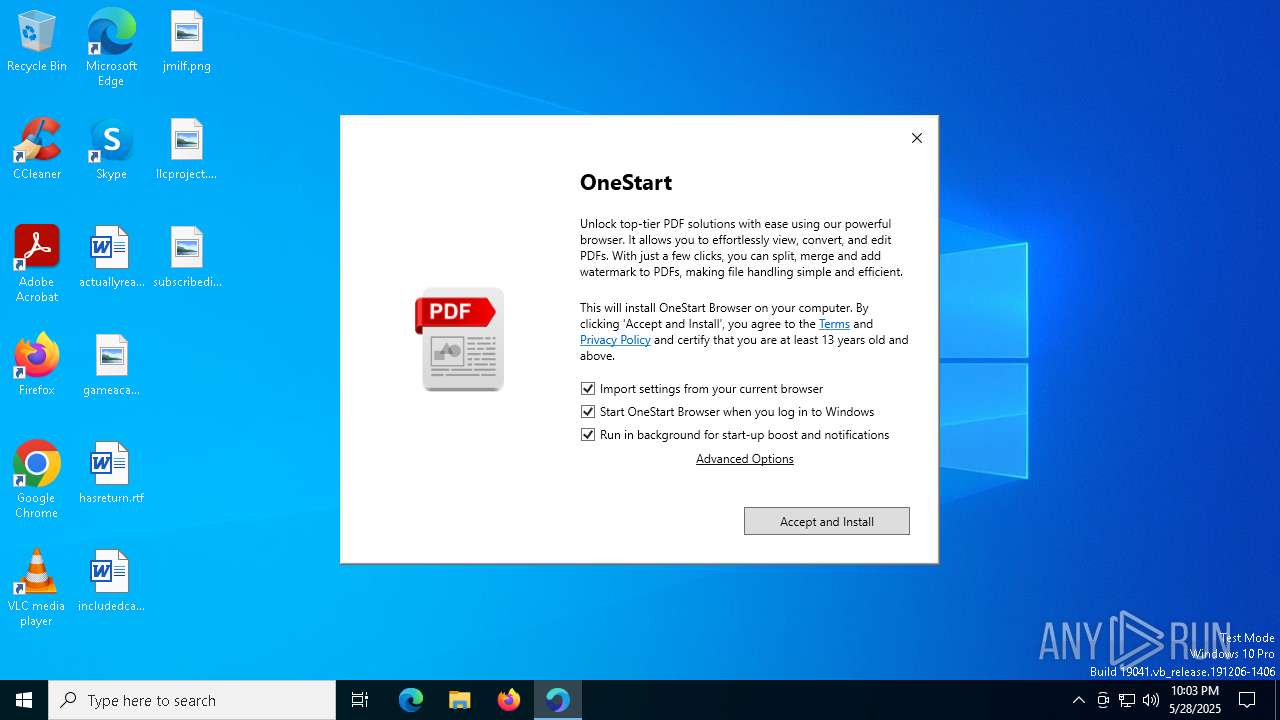Viewport: 1280px width, 720px height.
Task: Uncheck Start OneStart Browser when you log in
Action: [588, 411]
